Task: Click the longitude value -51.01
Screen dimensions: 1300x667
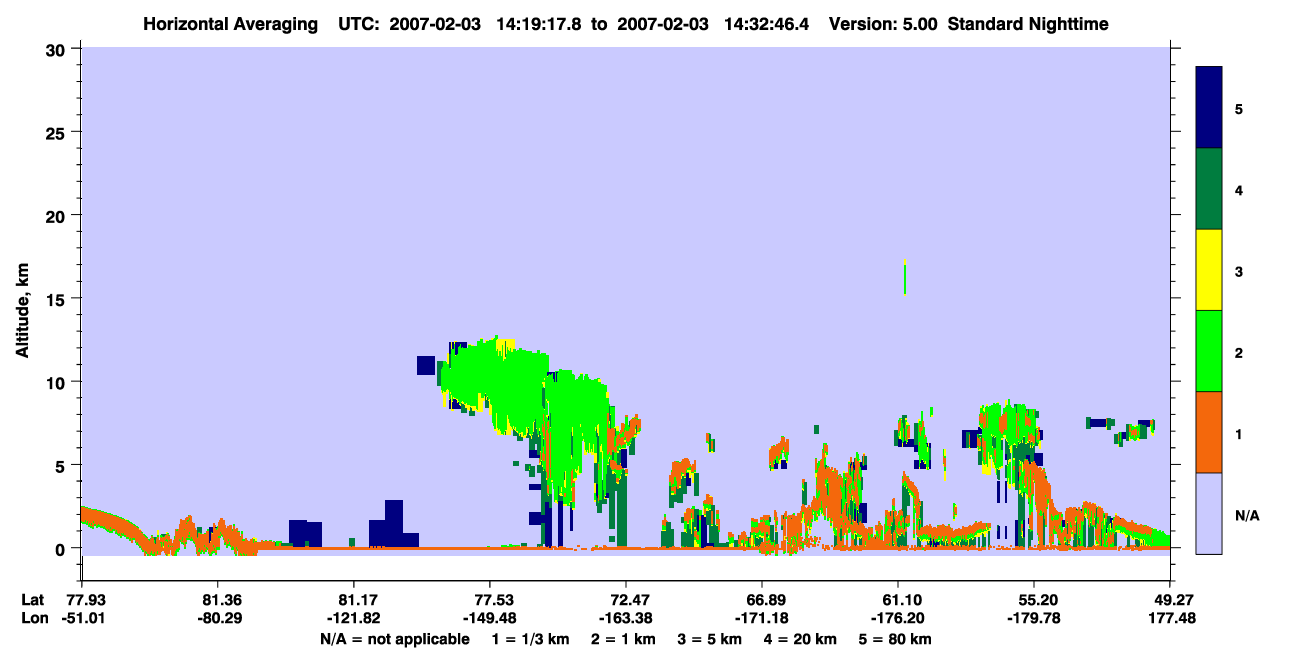Action: click(x=81, y=618)
